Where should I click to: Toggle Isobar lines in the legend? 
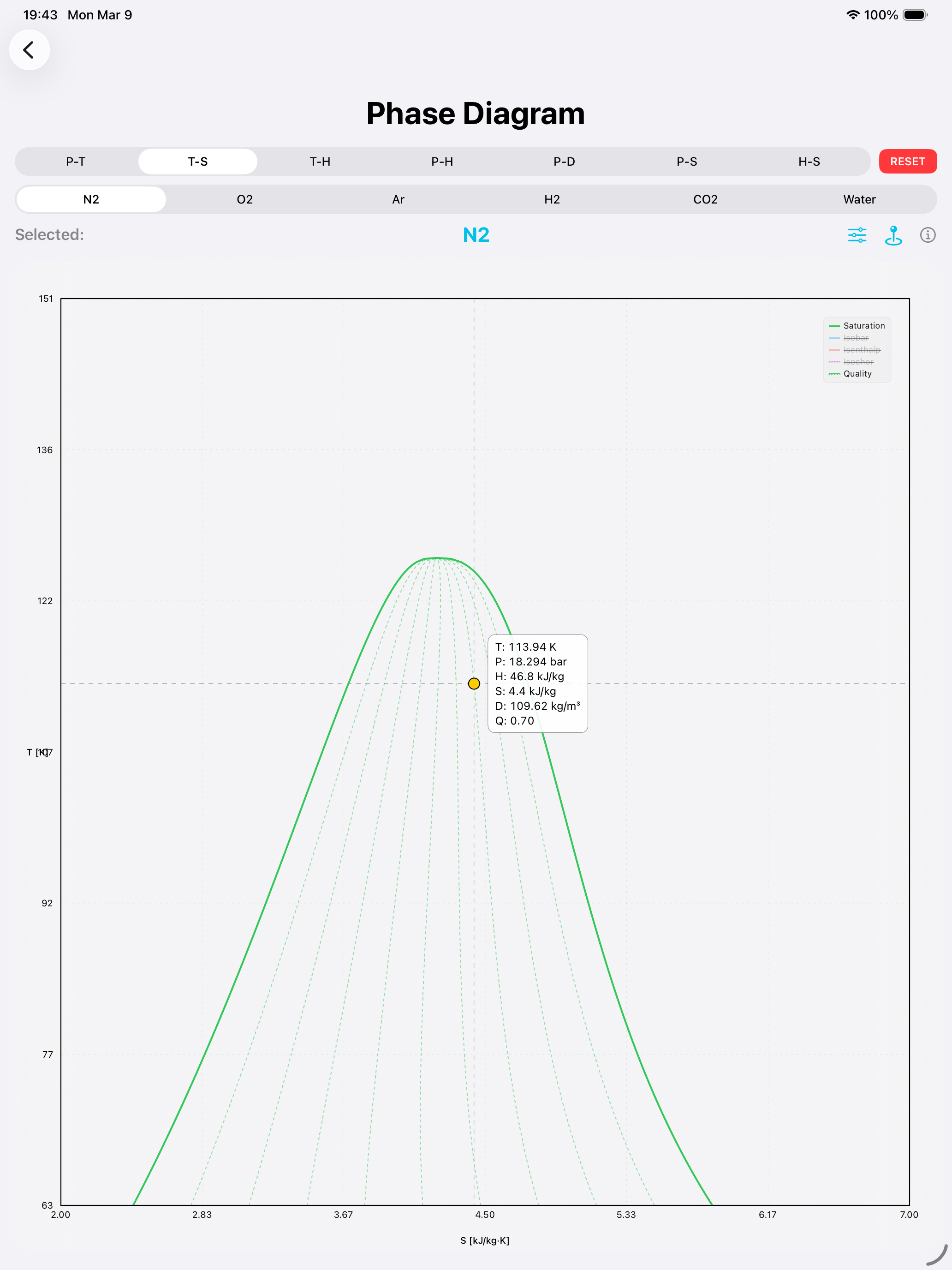[x=856, y=338]
